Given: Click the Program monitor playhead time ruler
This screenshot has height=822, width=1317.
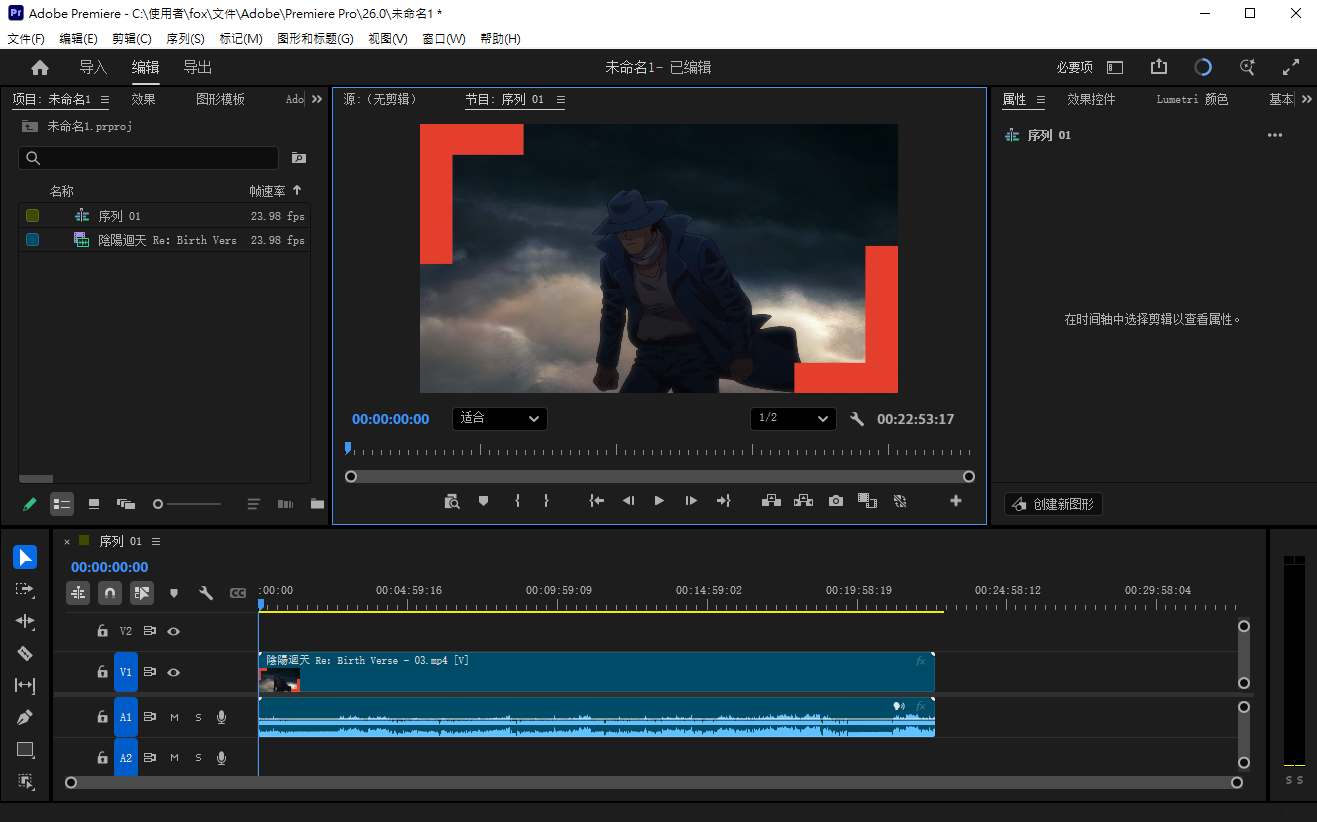Looking at the screenshot, I should [660, 450].
